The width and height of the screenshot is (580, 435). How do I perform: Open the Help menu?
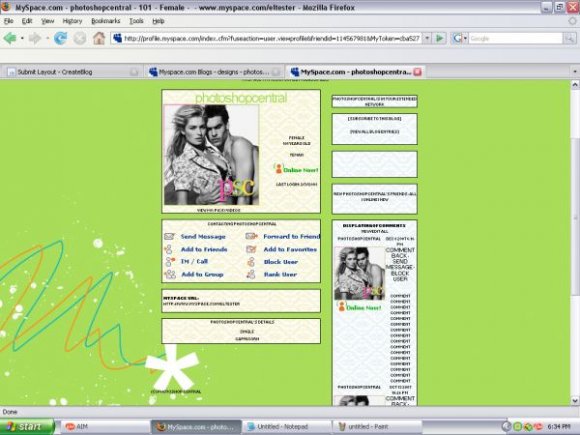pos(158,21)
